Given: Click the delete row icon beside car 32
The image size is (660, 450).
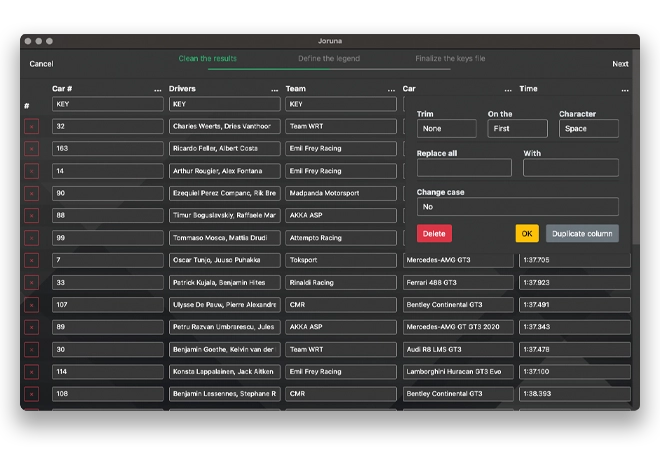Looking at the screenshot, I should 31,127.
